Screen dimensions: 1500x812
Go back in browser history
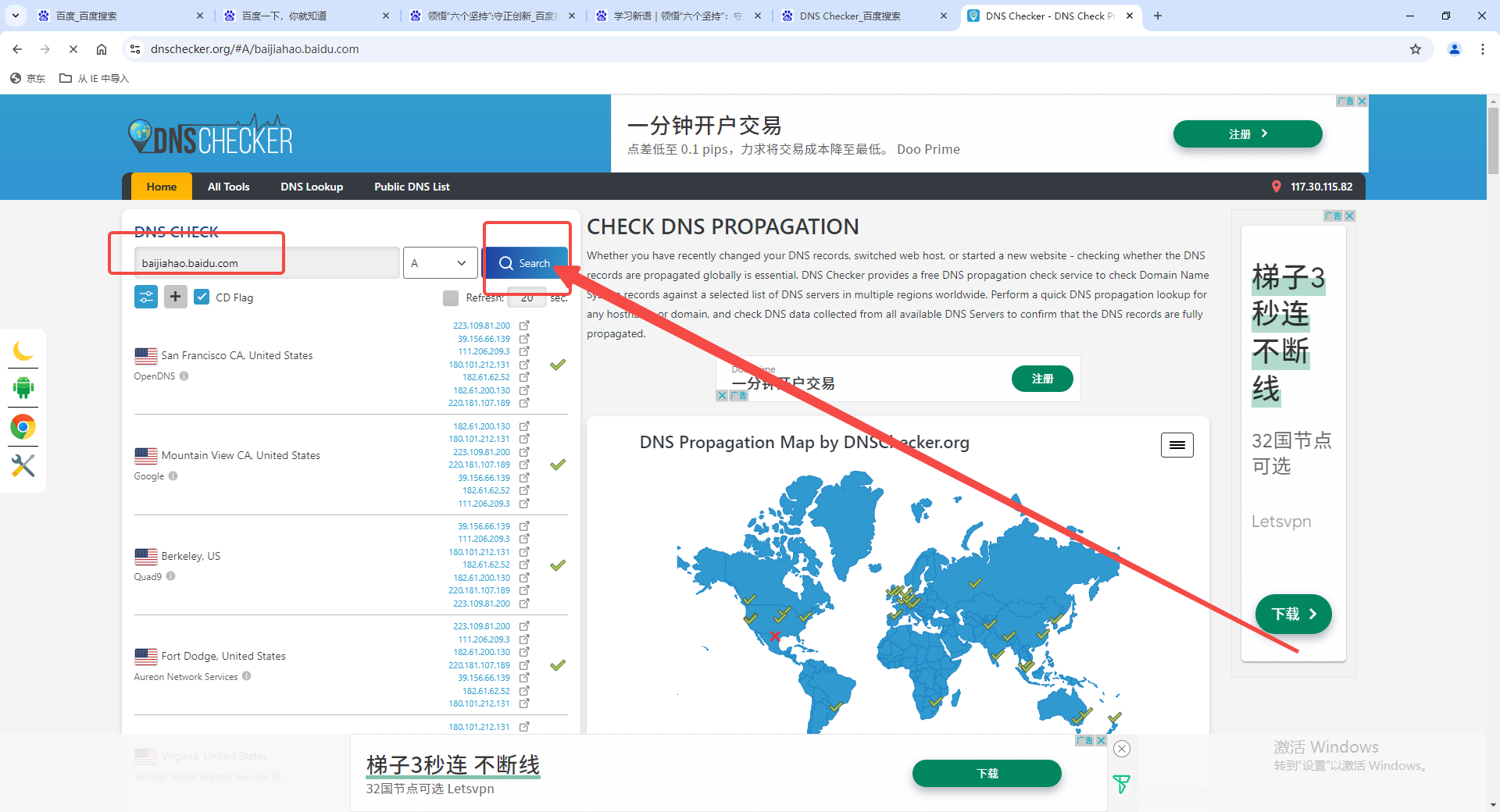[17, 49]
